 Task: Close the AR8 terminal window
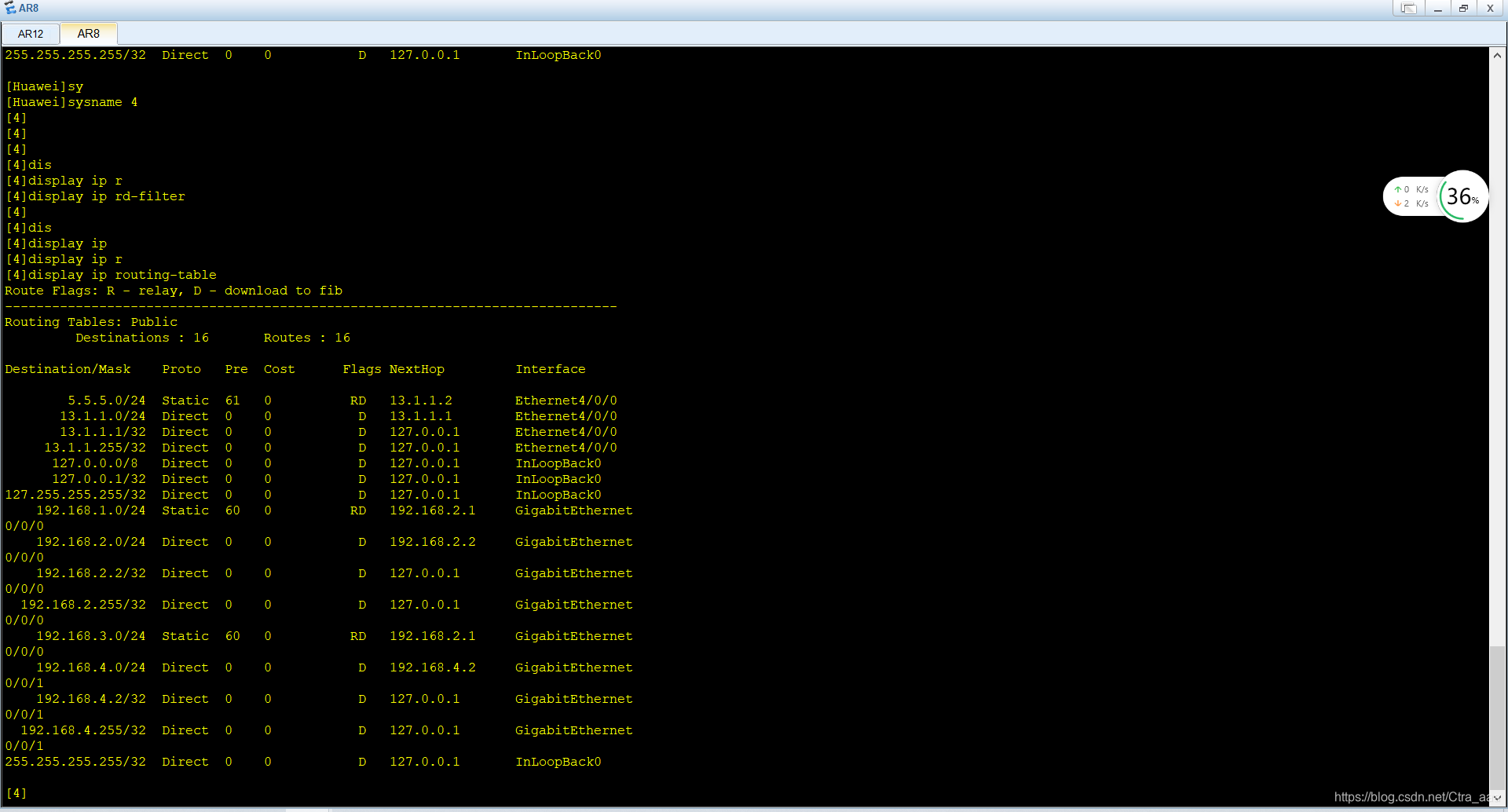(1490, 9)
